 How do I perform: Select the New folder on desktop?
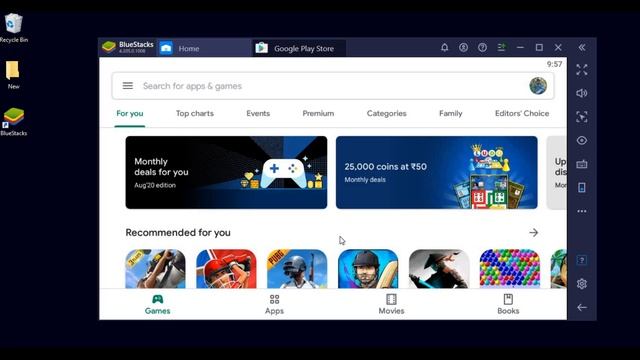13,75
